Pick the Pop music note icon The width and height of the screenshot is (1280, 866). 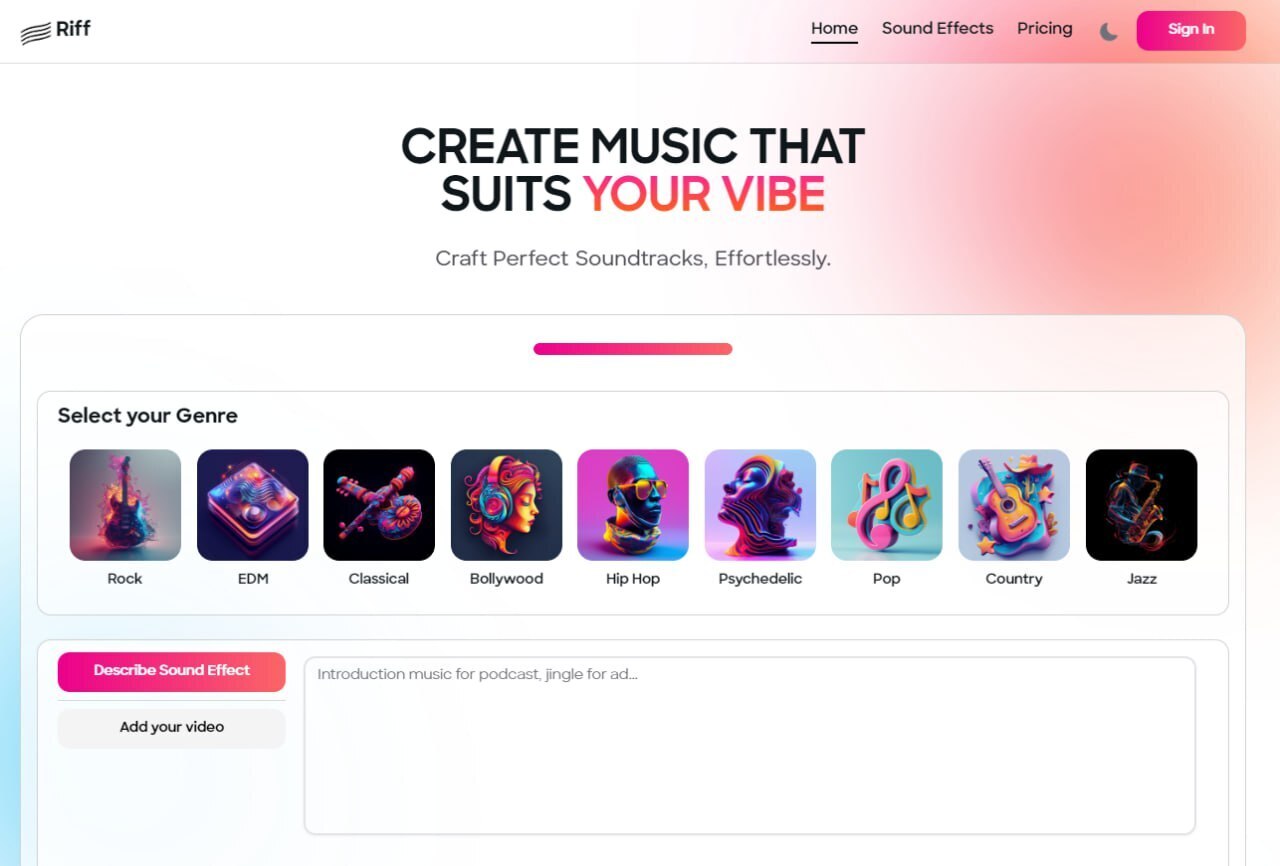[x=887, y=505]
